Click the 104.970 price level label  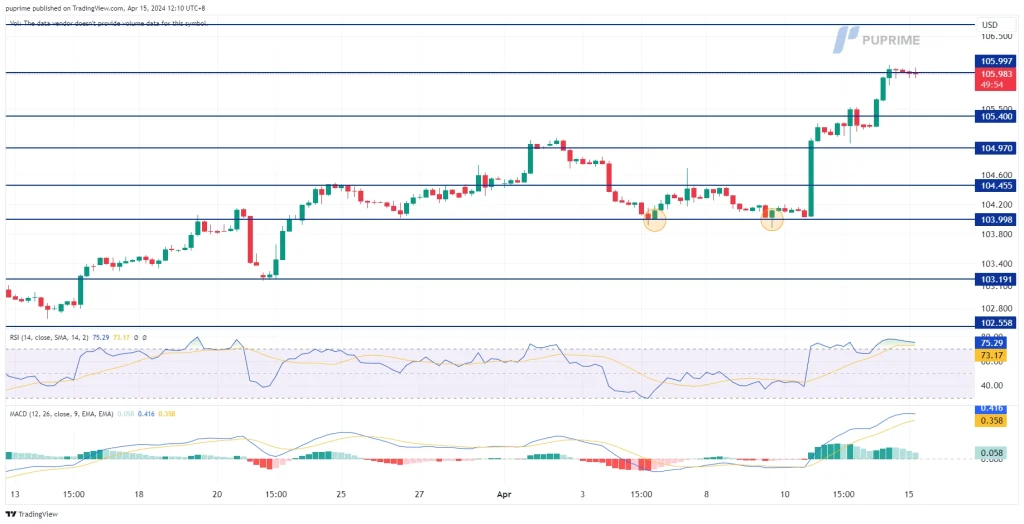(996, 148)
